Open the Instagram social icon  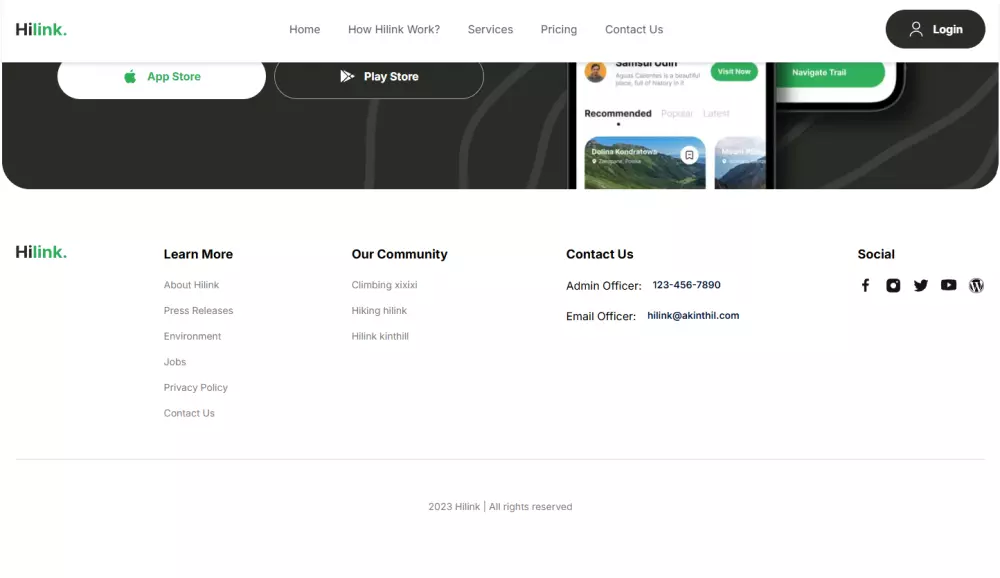(893, 285)
